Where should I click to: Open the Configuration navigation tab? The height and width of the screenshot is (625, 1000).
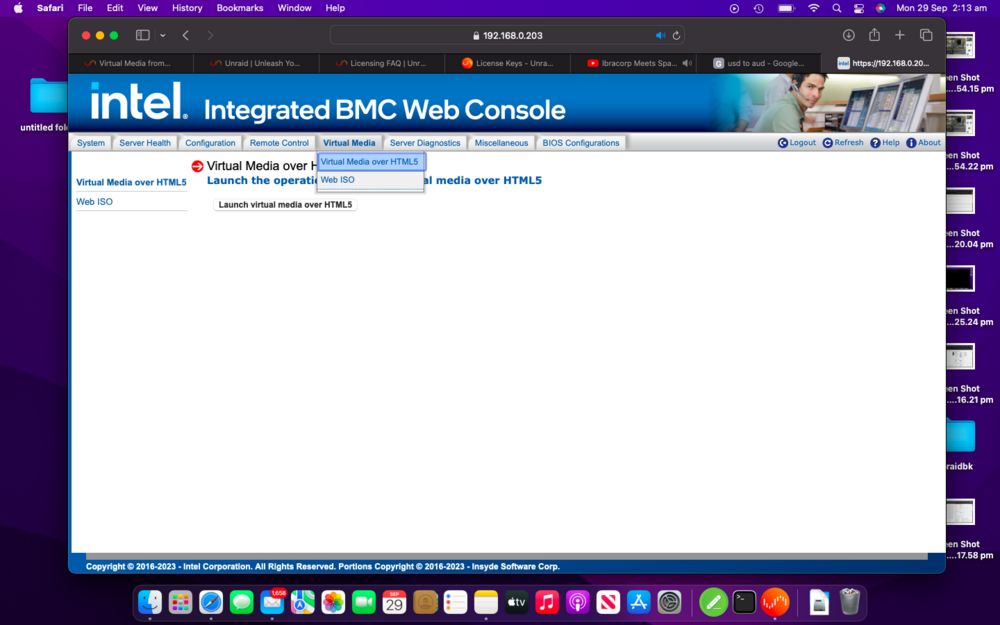(210, 143)
